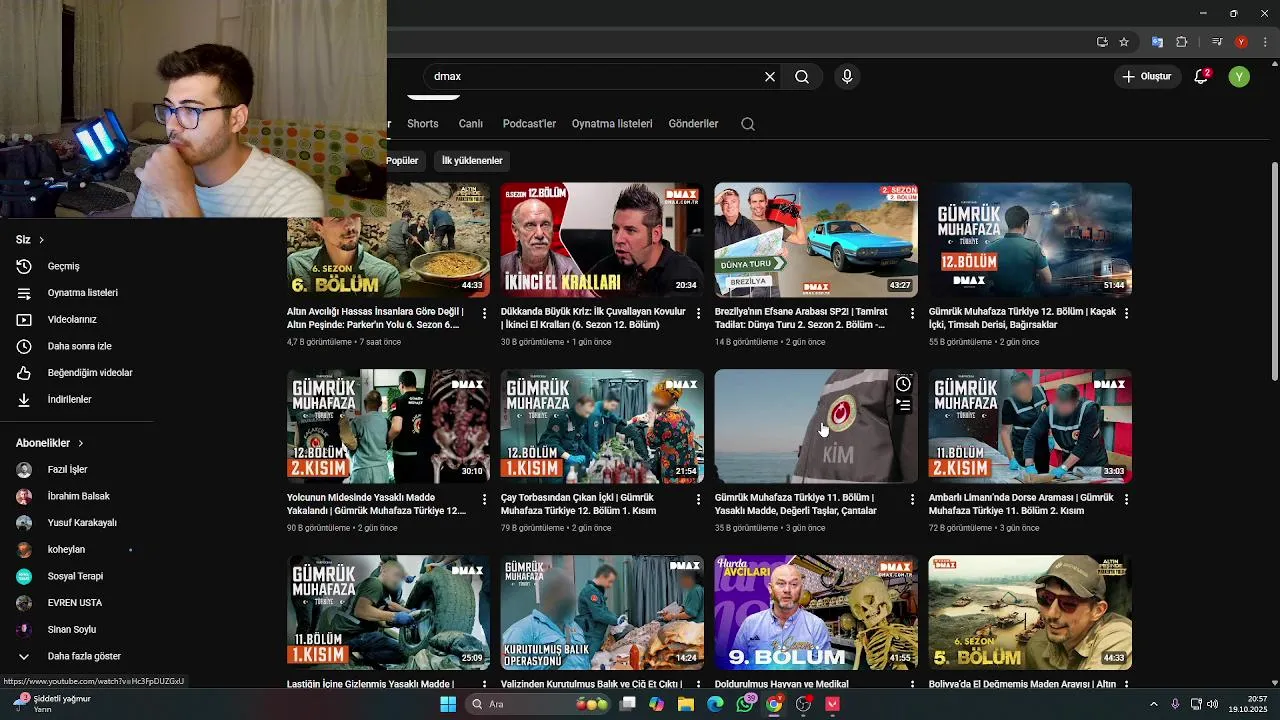1280x720 pixels.
Task: Expand the Siz section chevron
Action: pos(41,240)
